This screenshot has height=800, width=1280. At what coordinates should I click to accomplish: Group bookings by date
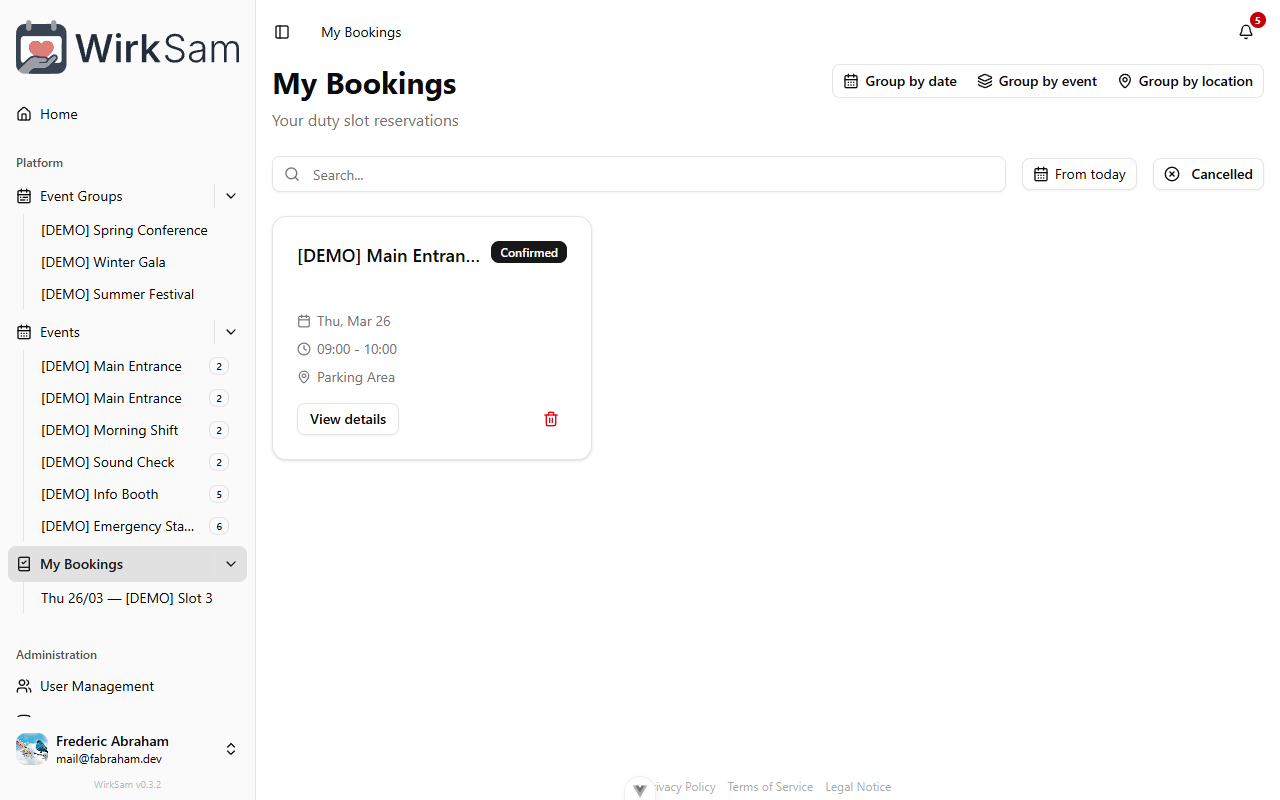pyautogui.click(x=900, y=81)
